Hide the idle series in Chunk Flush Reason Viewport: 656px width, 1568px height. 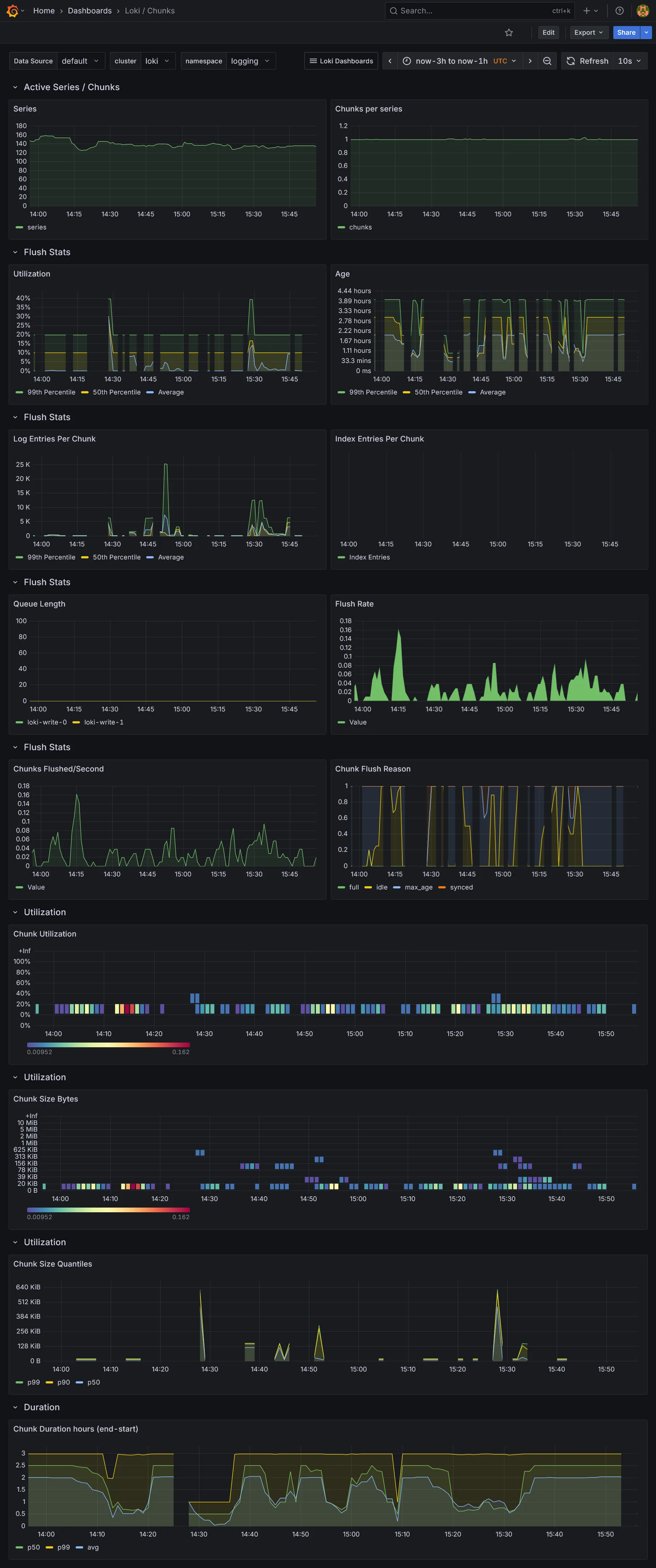coord(381,887)
